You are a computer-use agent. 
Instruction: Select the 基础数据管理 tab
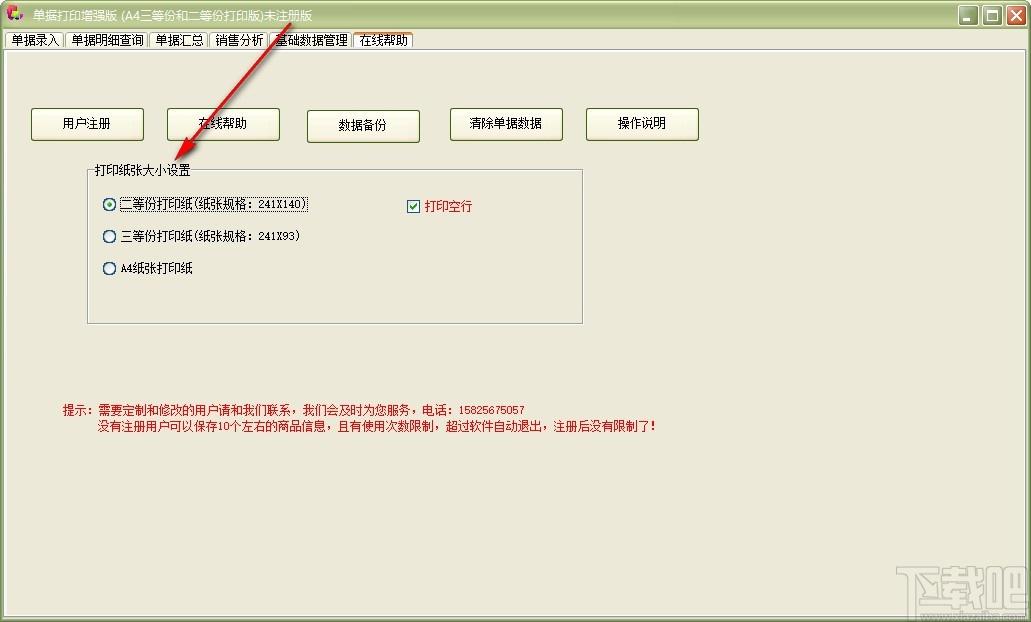pos(311,40)
